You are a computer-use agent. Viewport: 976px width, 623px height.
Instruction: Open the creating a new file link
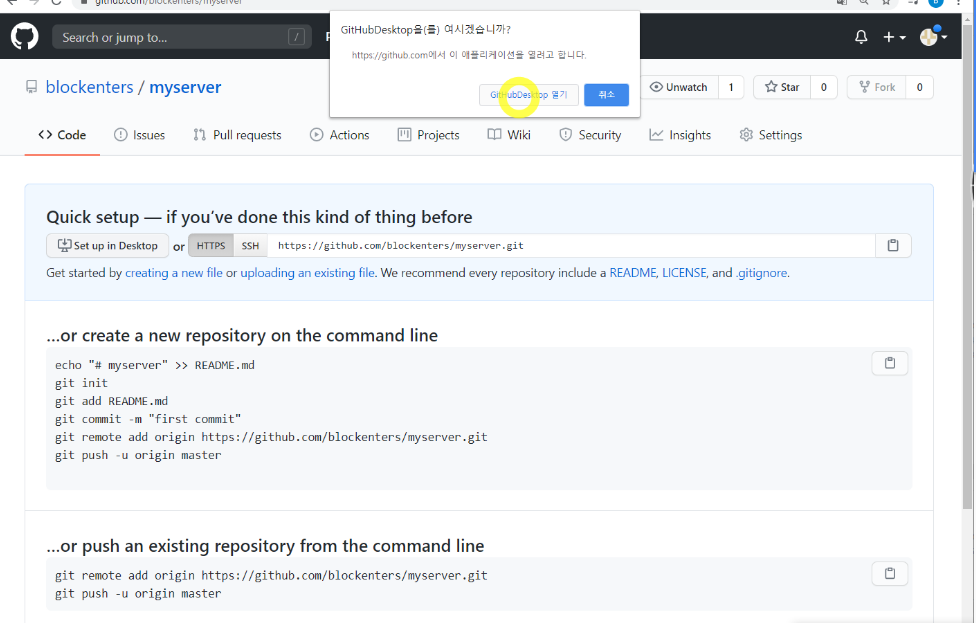point(174,273)
